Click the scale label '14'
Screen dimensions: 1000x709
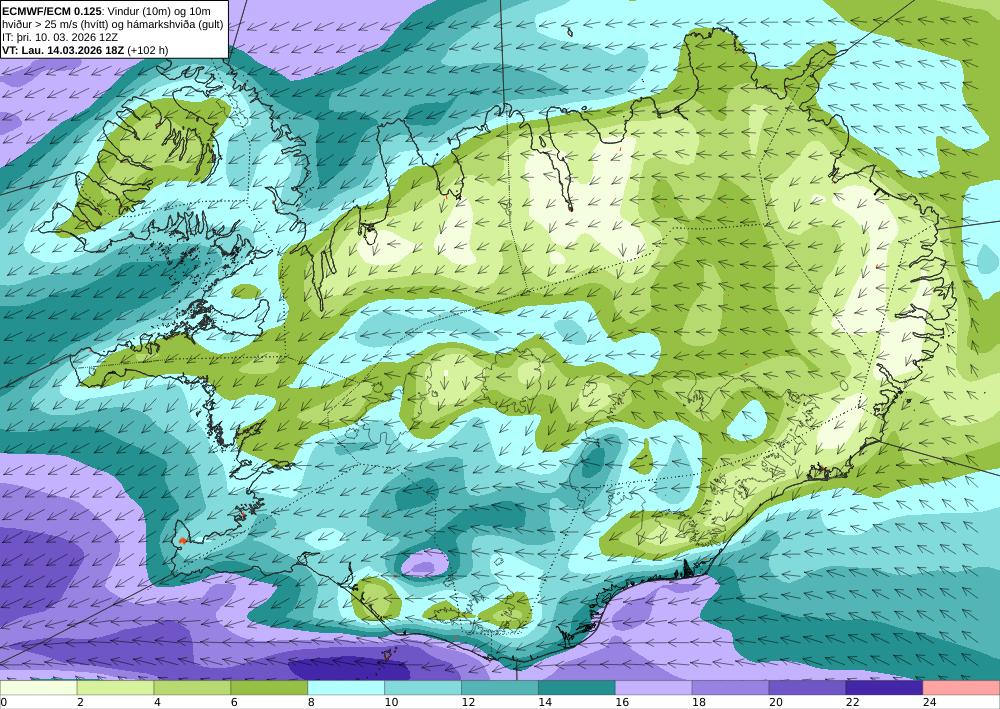545,702
